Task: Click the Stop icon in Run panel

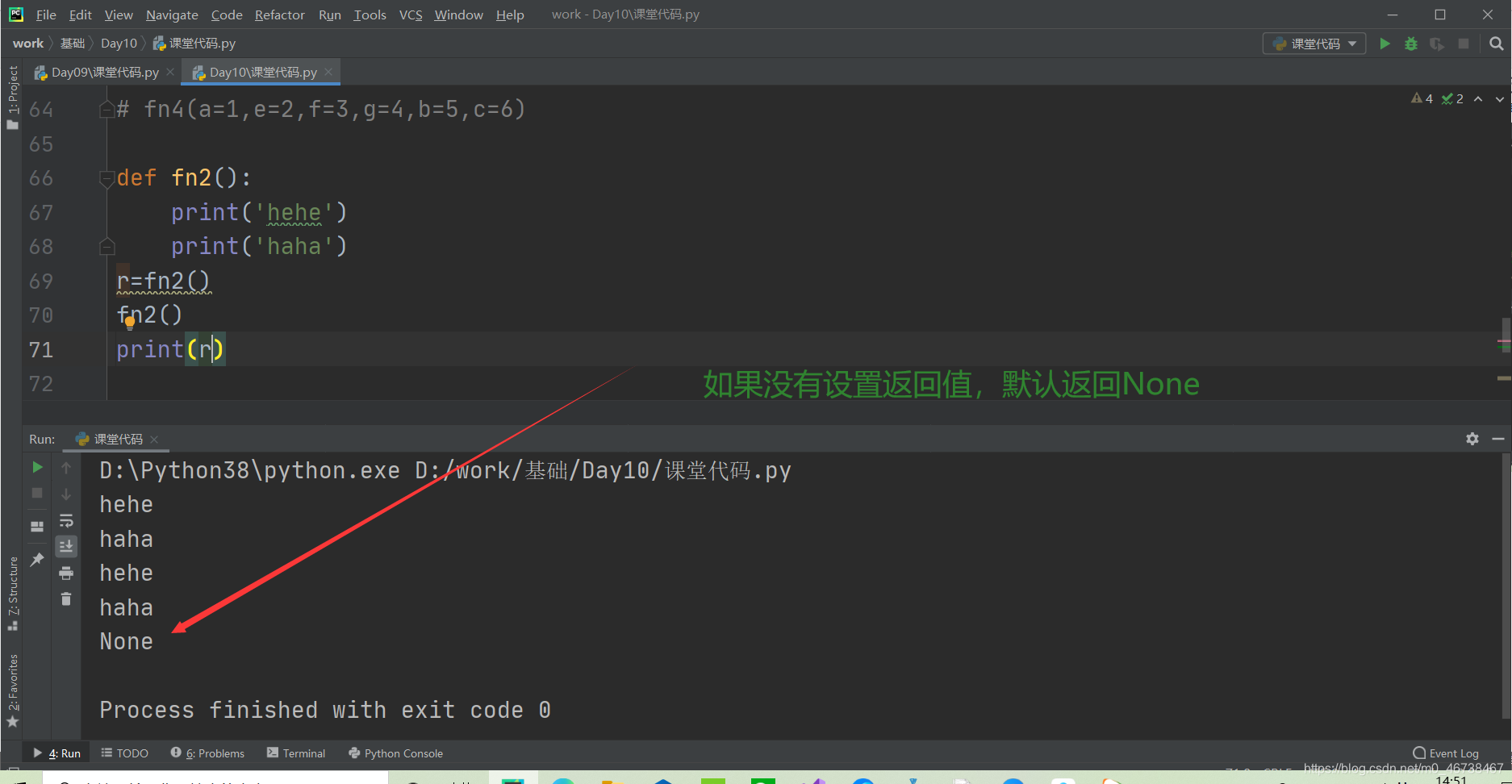Action: [37, 493]
